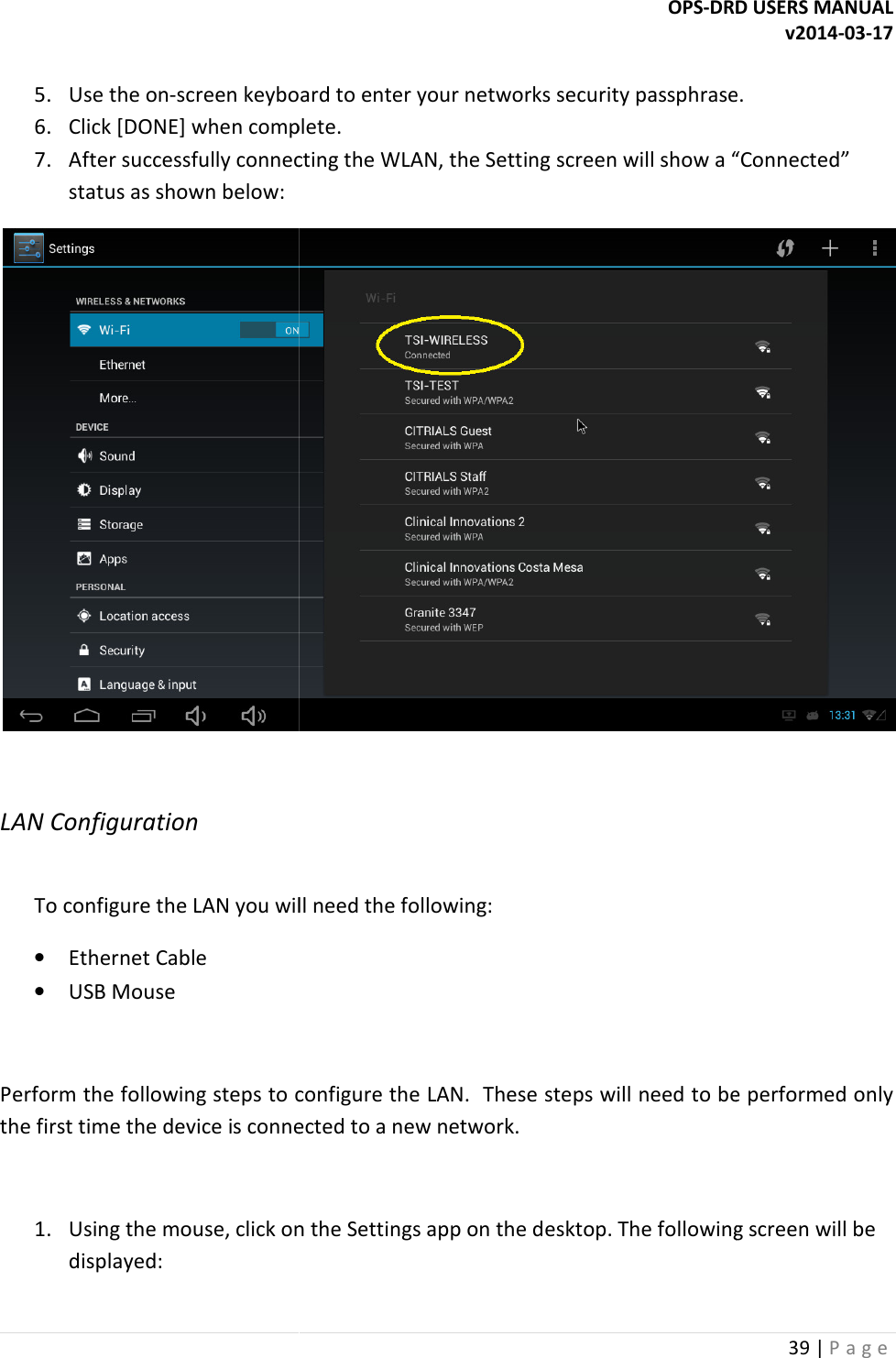Open the overflow menu with three dots

point(874,247)
